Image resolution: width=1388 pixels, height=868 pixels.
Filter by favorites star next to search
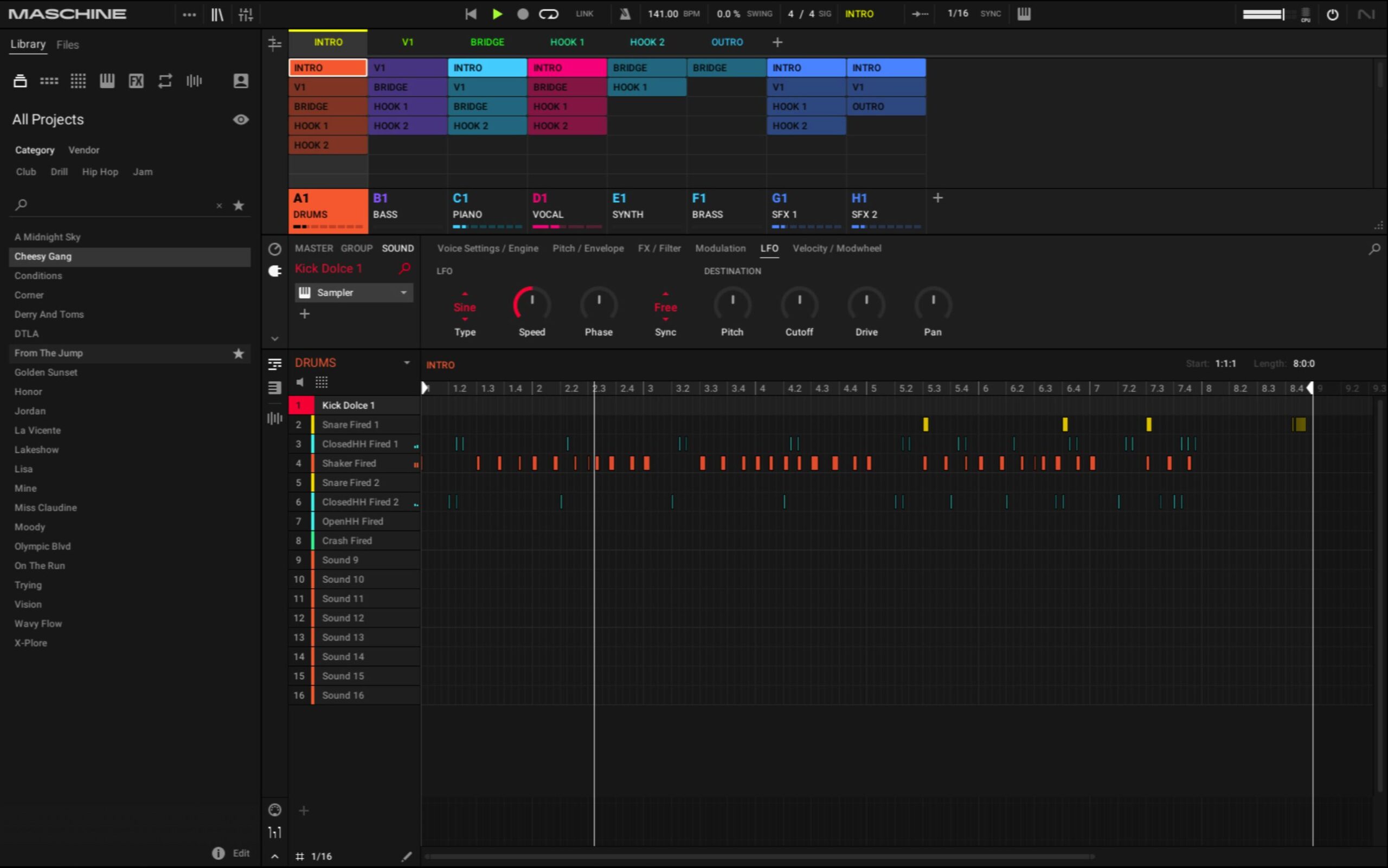[239, 205]
